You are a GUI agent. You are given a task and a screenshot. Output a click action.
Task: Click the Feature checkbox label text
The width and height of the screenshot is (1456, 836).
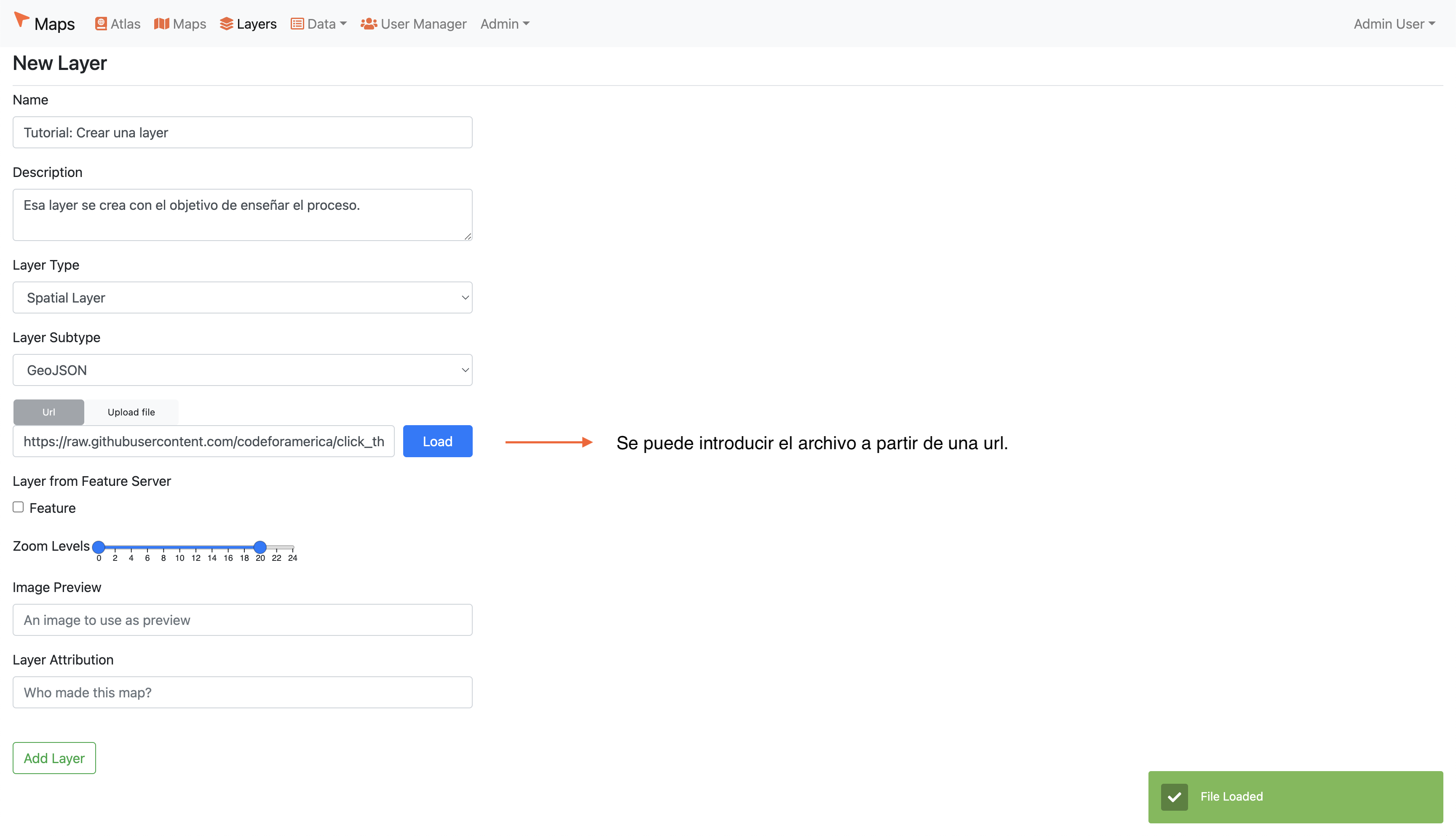52,508
